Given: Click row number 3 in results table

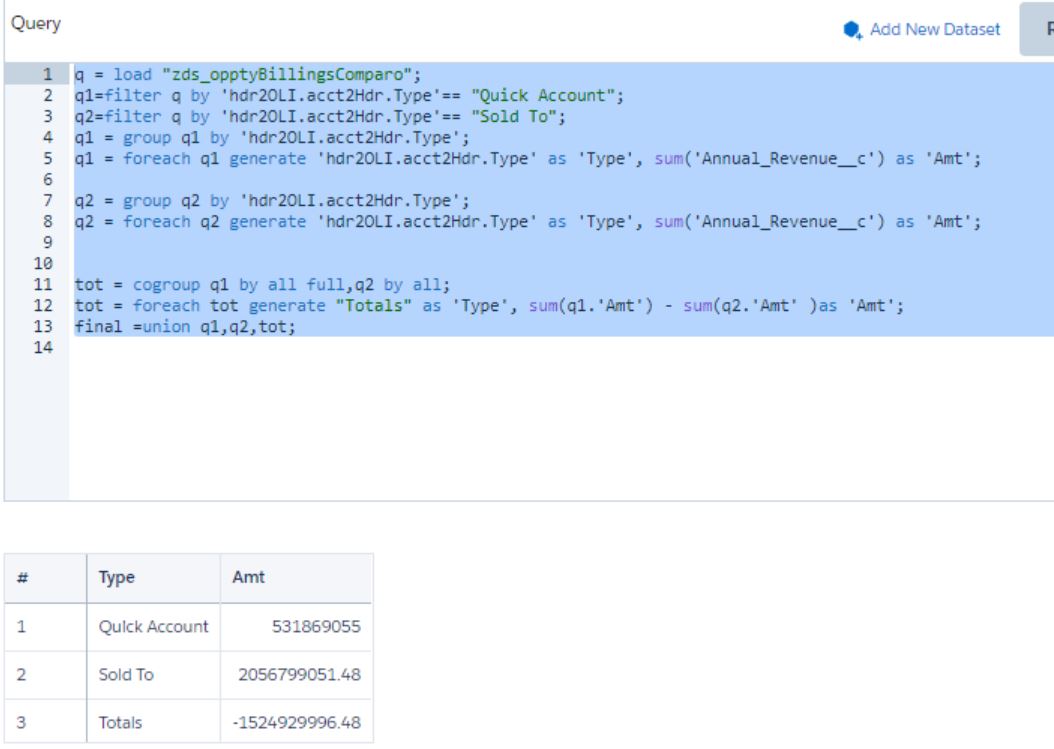Looking at the screenshot, I should (22, 723).
